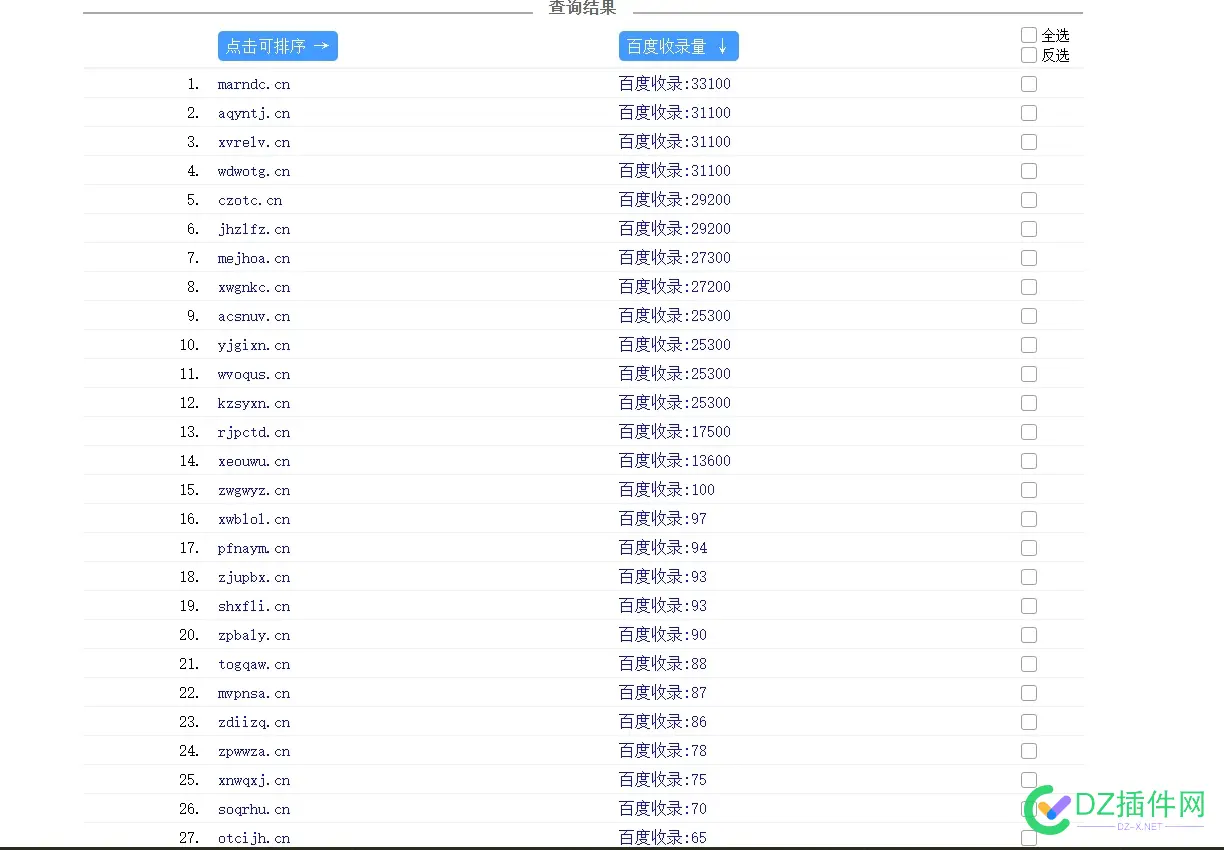Toggle the 反选 invert selection checkbox
The width and height of the screenshot is (1224, 850).
tap(1029, 55)
